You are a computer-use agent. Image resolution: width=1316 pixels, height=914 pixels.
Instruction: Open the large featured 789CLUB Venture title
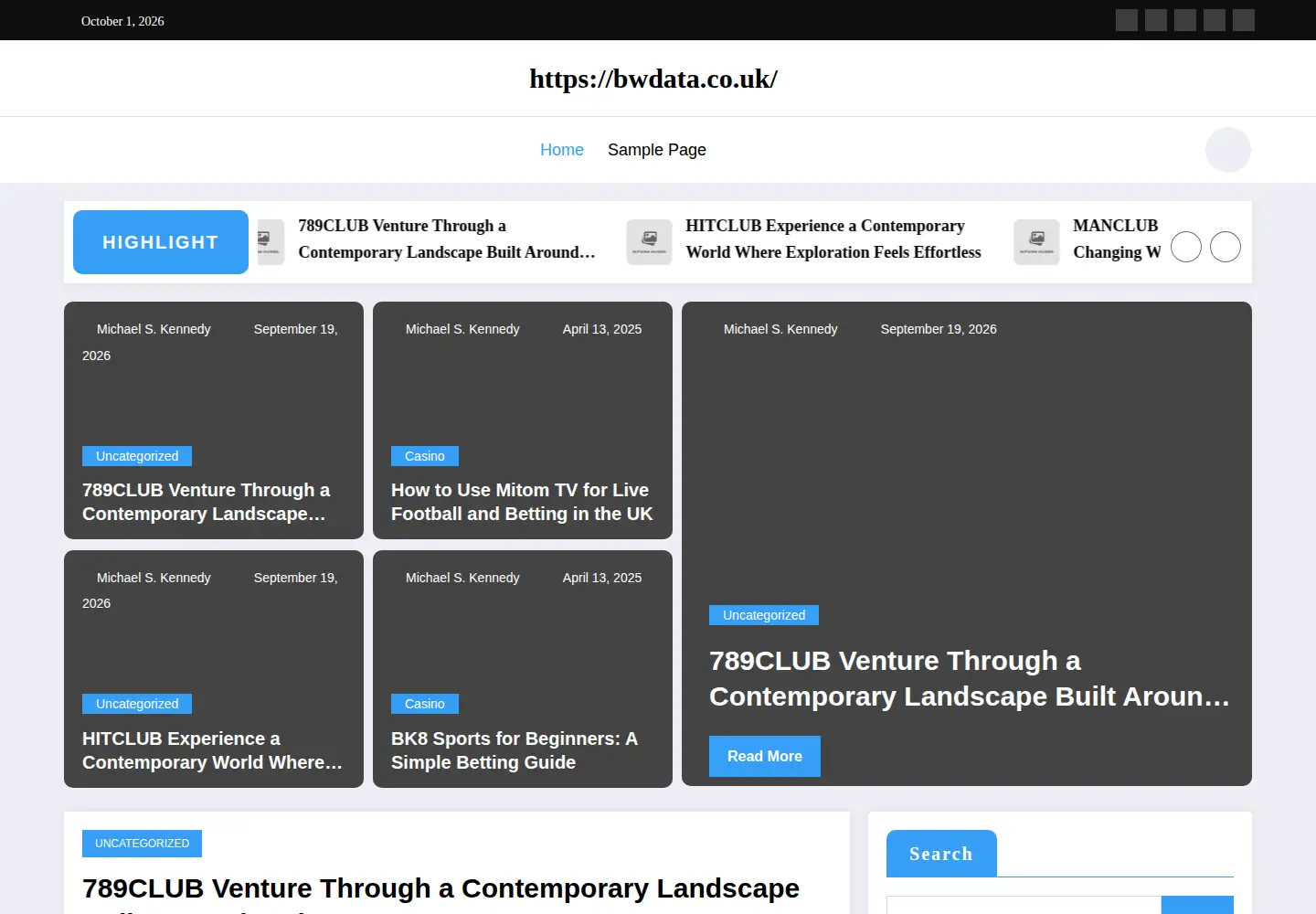point(970,678)
